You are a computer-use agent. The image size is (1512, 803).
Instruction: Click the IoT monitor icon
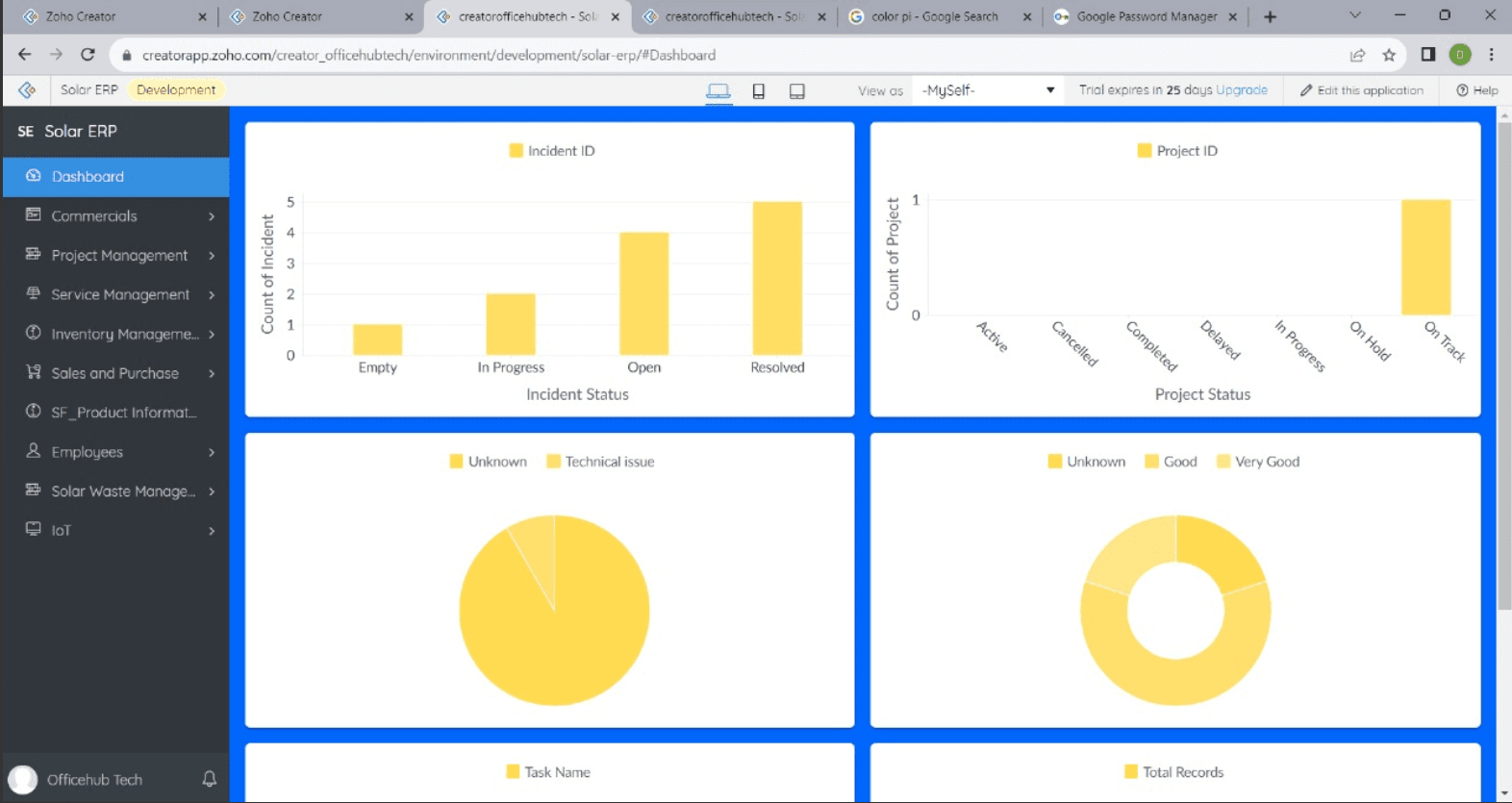pyautogui.click(x=34, y=529)
